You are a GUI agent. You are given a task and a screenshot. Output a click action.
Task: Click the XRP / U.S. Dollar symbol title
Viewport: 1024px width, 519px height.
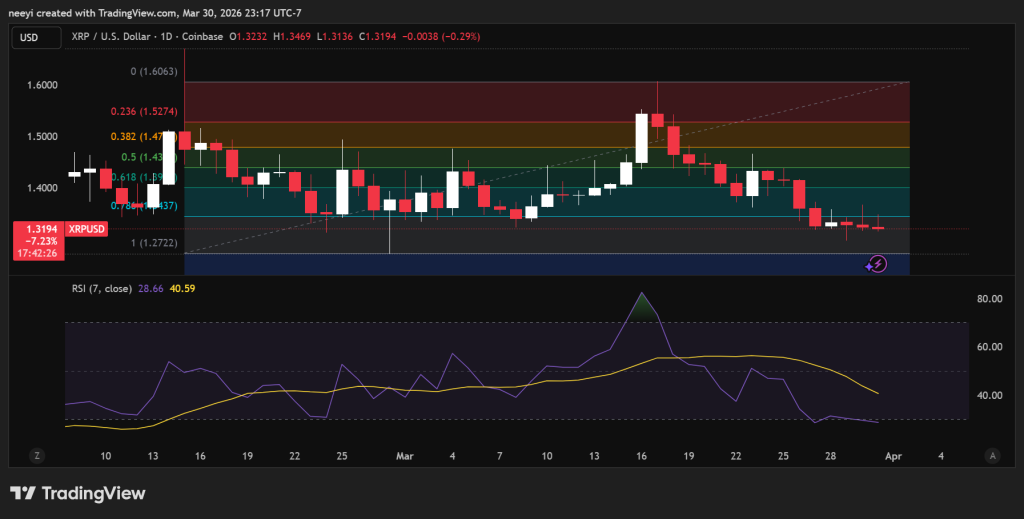(113, 37)
